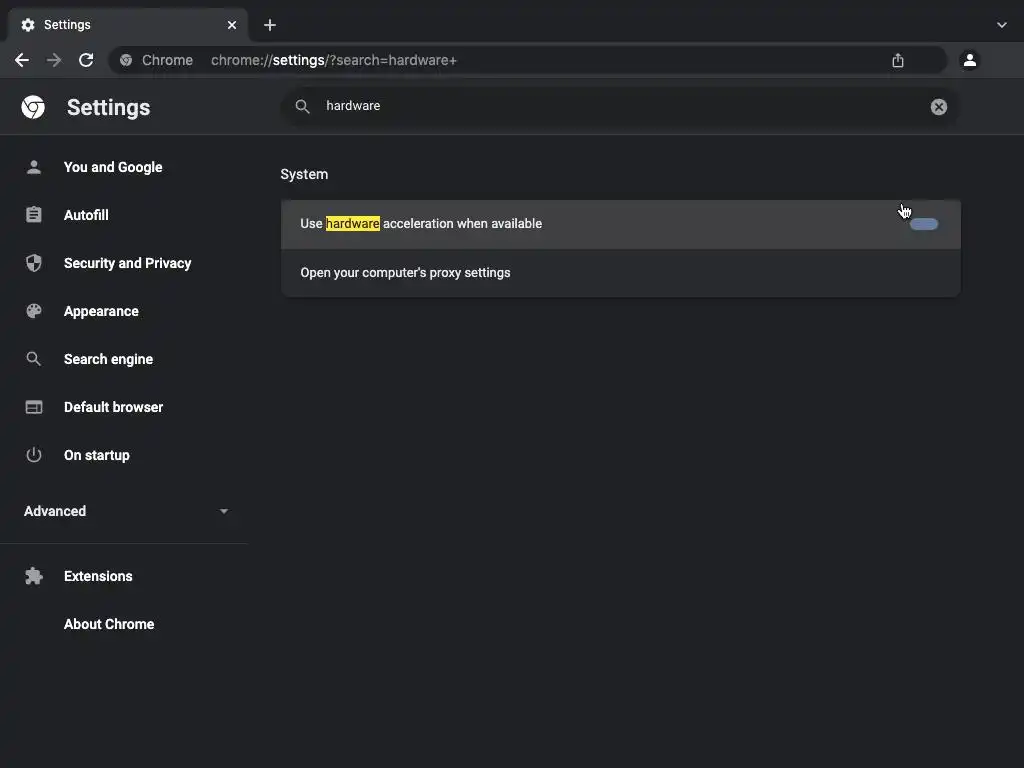Open the About Chrome page

pos(109,624)
